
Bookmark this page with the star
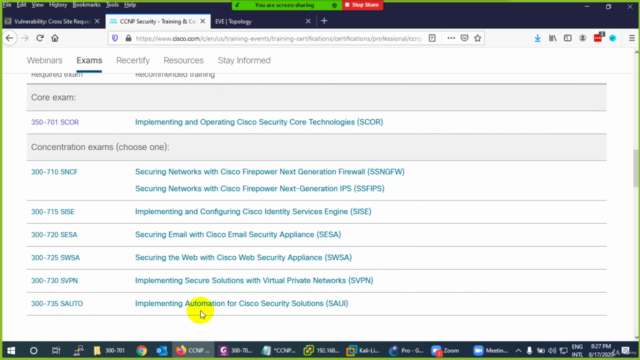[478, 38]
